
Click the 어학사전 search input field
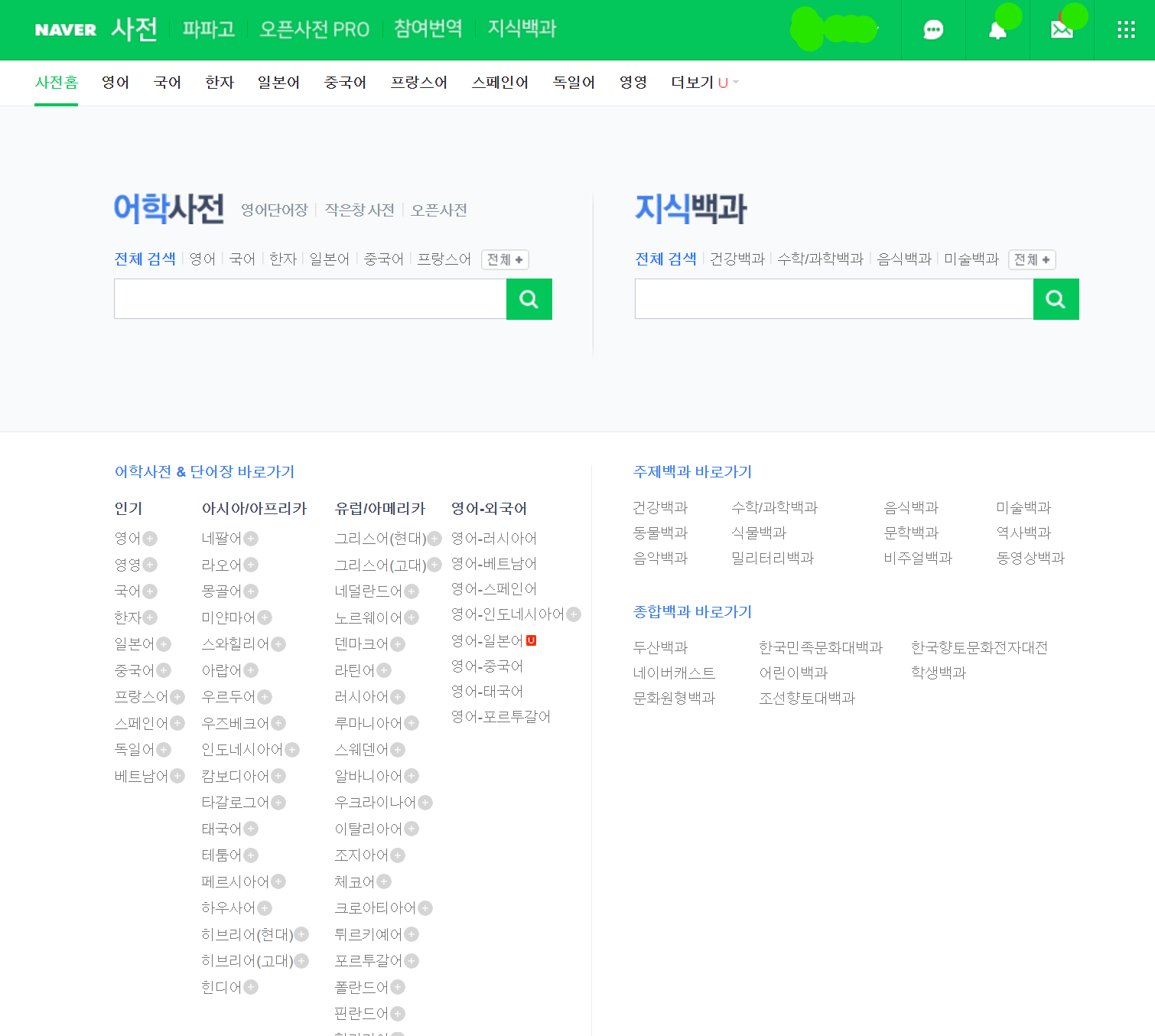tap(311, 299)
